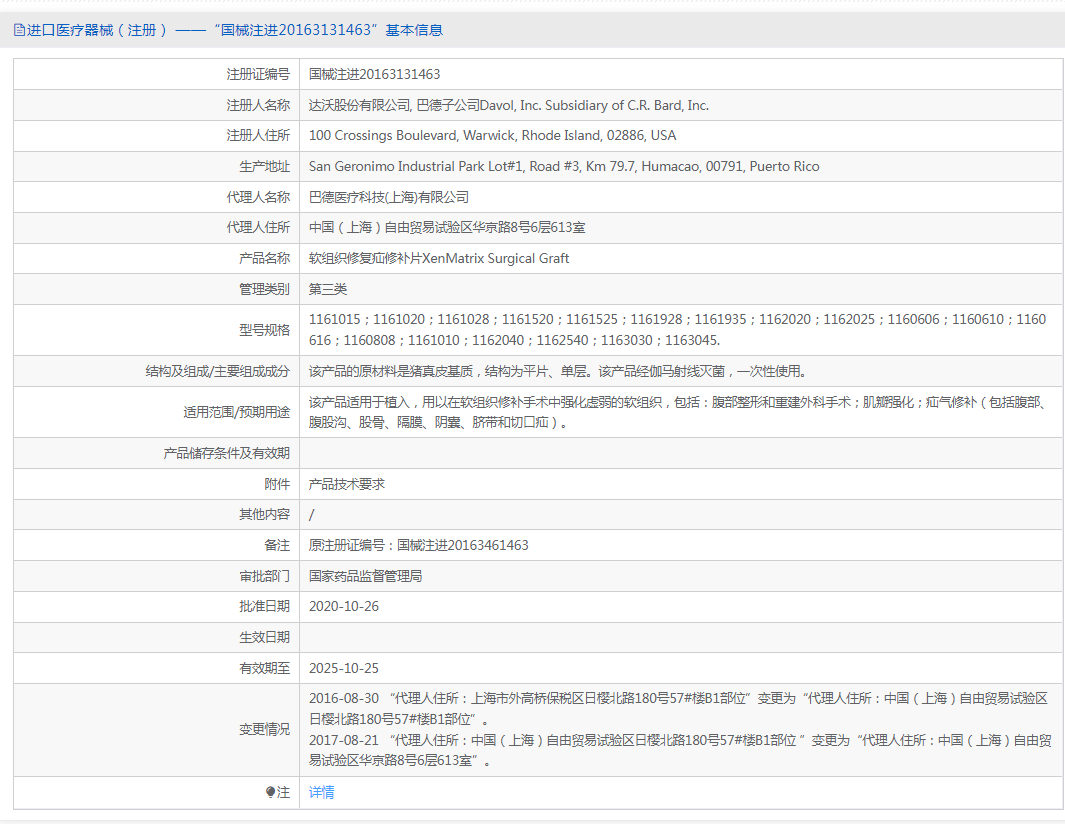Screen dimensions: 1065x824
Task: Select approval date 2020-10-26
Action: pos(344,607)
